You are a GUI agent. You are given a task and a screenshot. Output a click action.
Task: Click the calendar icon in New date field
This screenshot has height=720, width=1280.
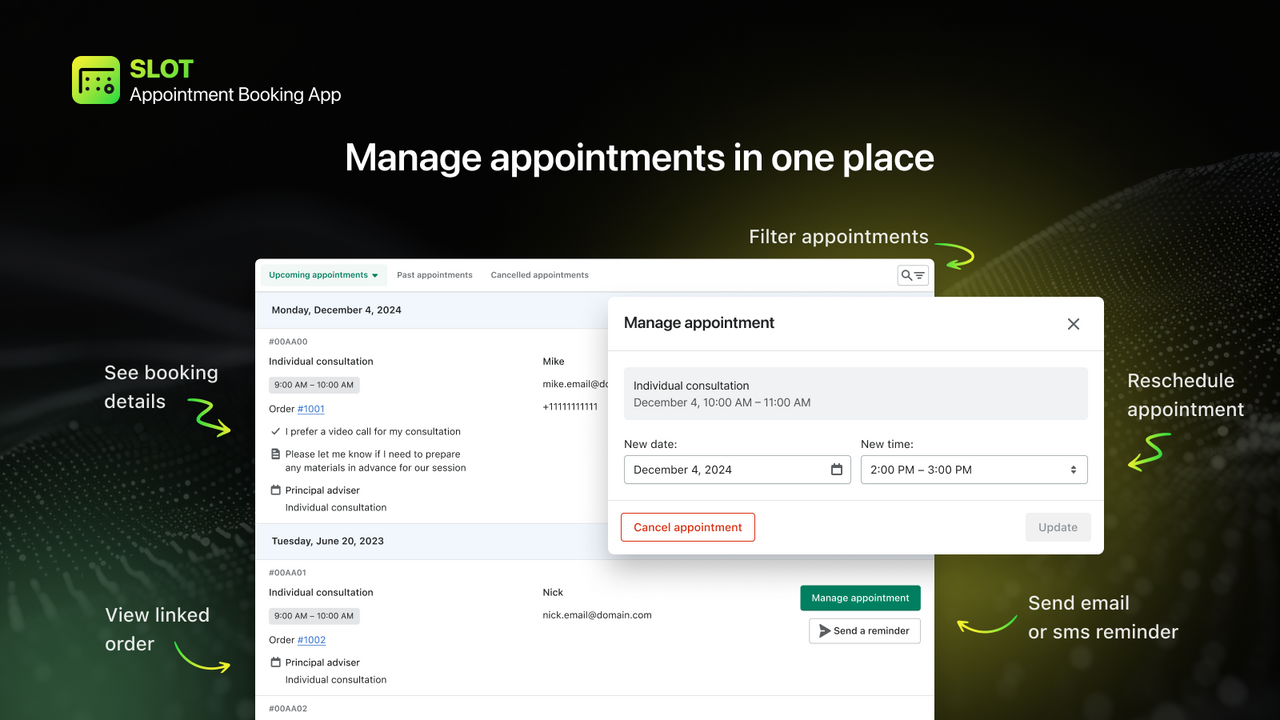click(837, 470)
